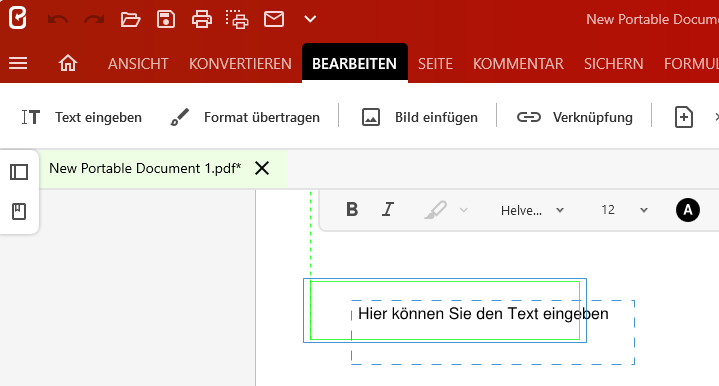719x386 pixels.
Task: Click into the text 'Hier können Sie den Text eingeben'
Action: 483,314
